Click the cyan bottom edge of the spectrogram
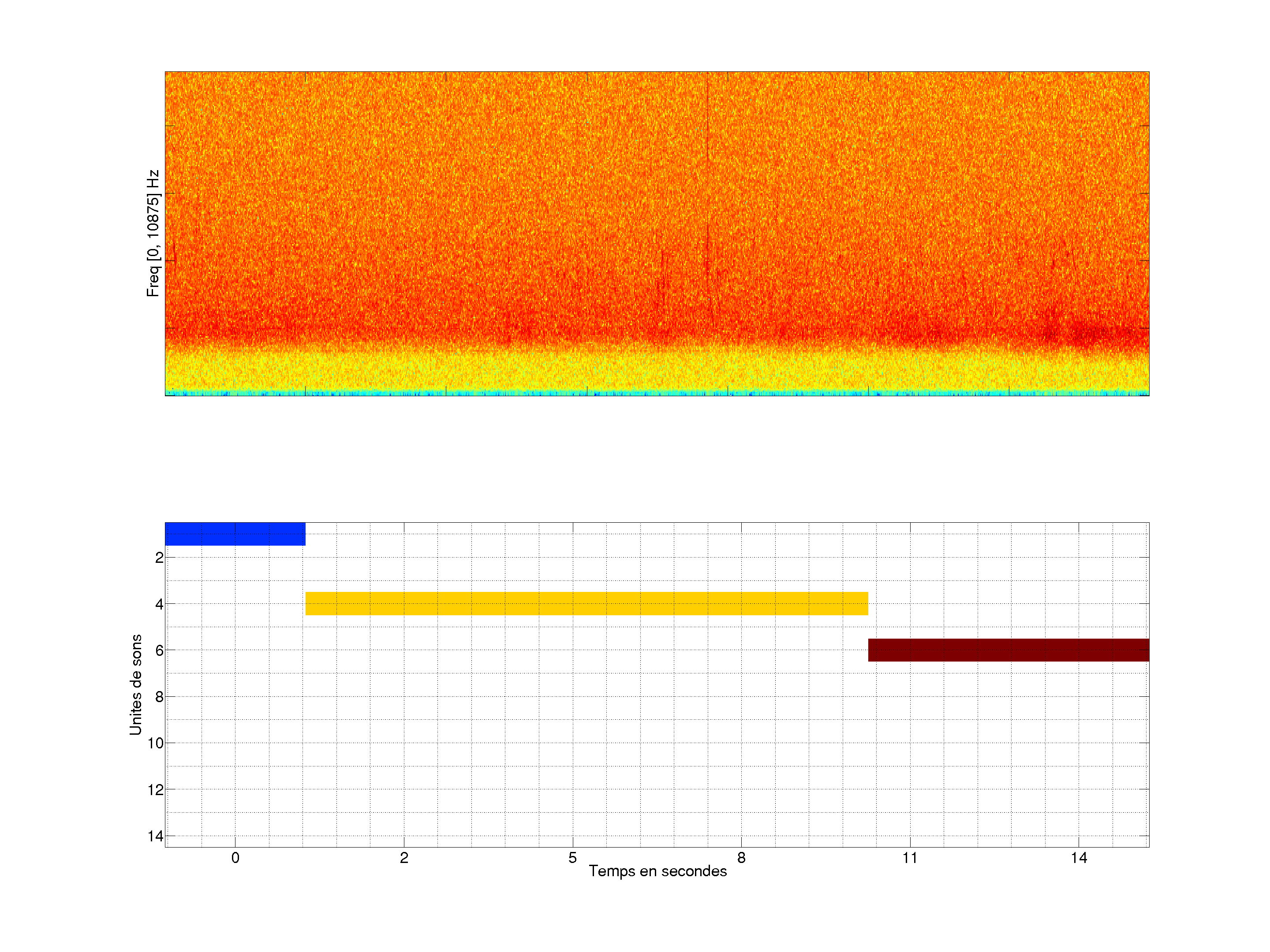 tap(657, 393)
